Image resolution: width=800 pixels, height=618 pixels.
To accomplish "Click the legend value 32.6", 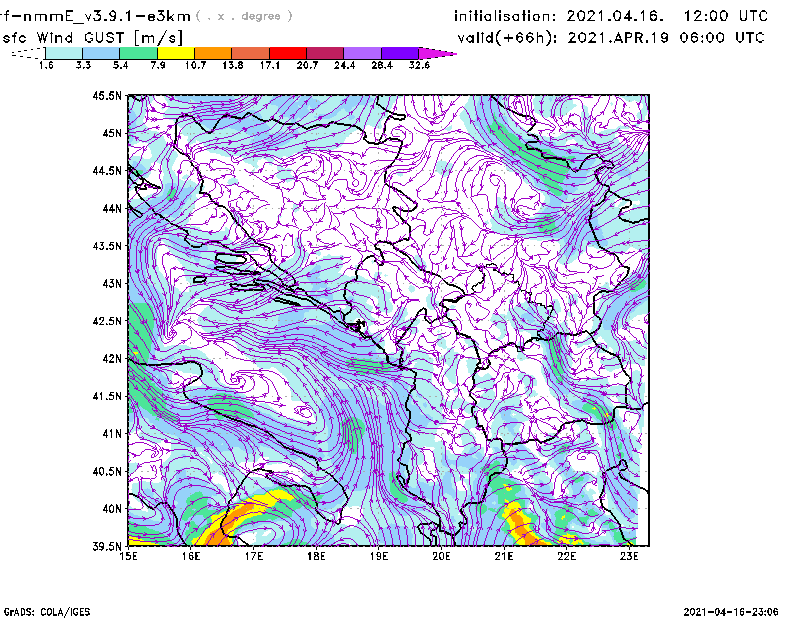I will point(419,65).
